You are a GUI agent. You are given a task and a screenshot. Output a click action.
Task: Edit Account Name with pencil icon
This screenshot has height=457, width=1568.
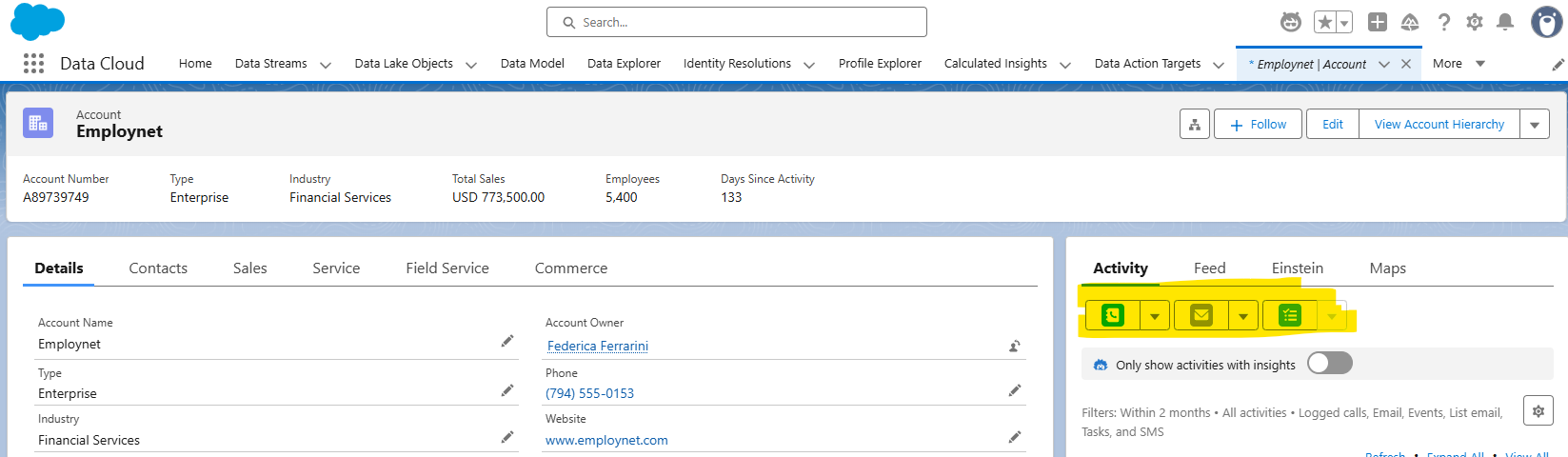coord(507,341)
